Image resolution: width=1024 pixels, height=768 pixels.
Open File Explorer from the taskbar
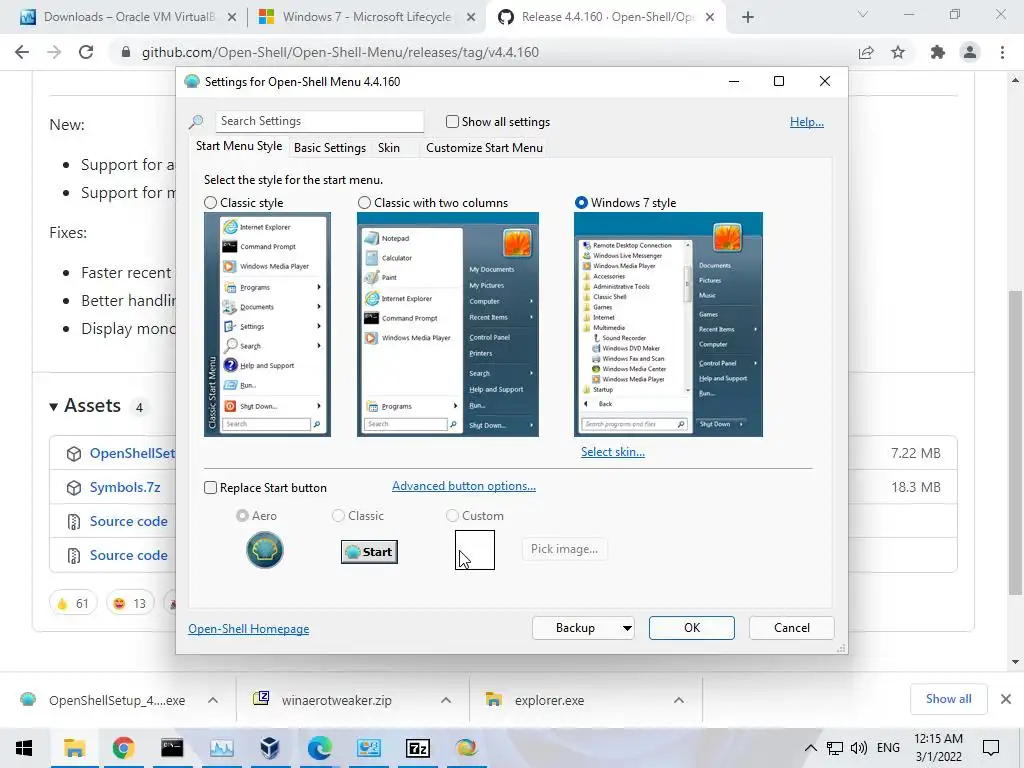[74, 748]
